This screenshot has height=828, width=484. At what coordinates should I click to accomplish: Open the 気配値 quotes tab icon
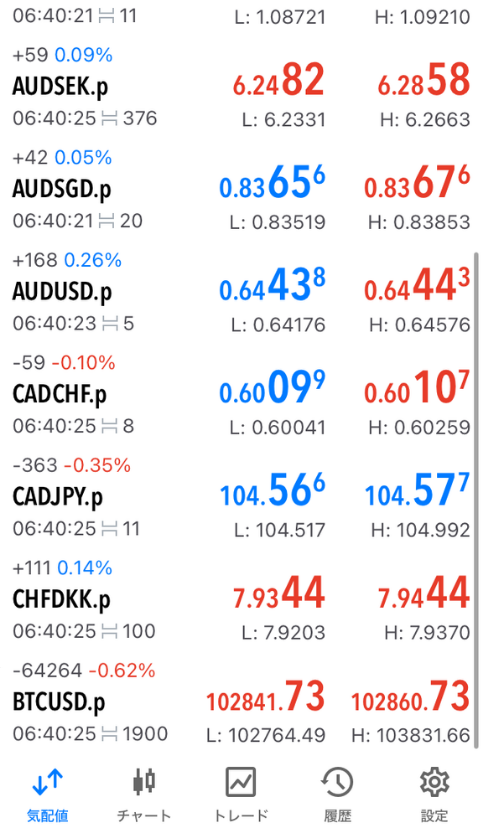(48, 782)
